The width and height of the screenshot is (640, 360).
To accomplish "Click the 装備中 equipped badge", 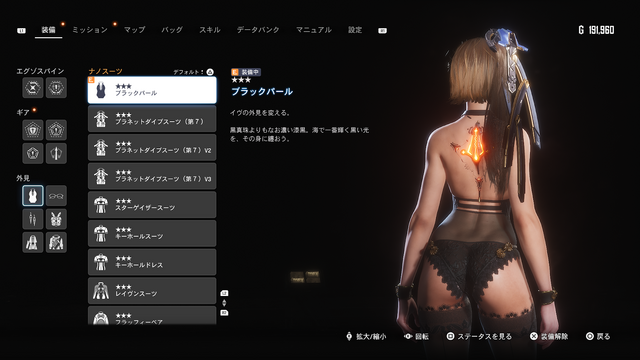I will pos(246,72).
